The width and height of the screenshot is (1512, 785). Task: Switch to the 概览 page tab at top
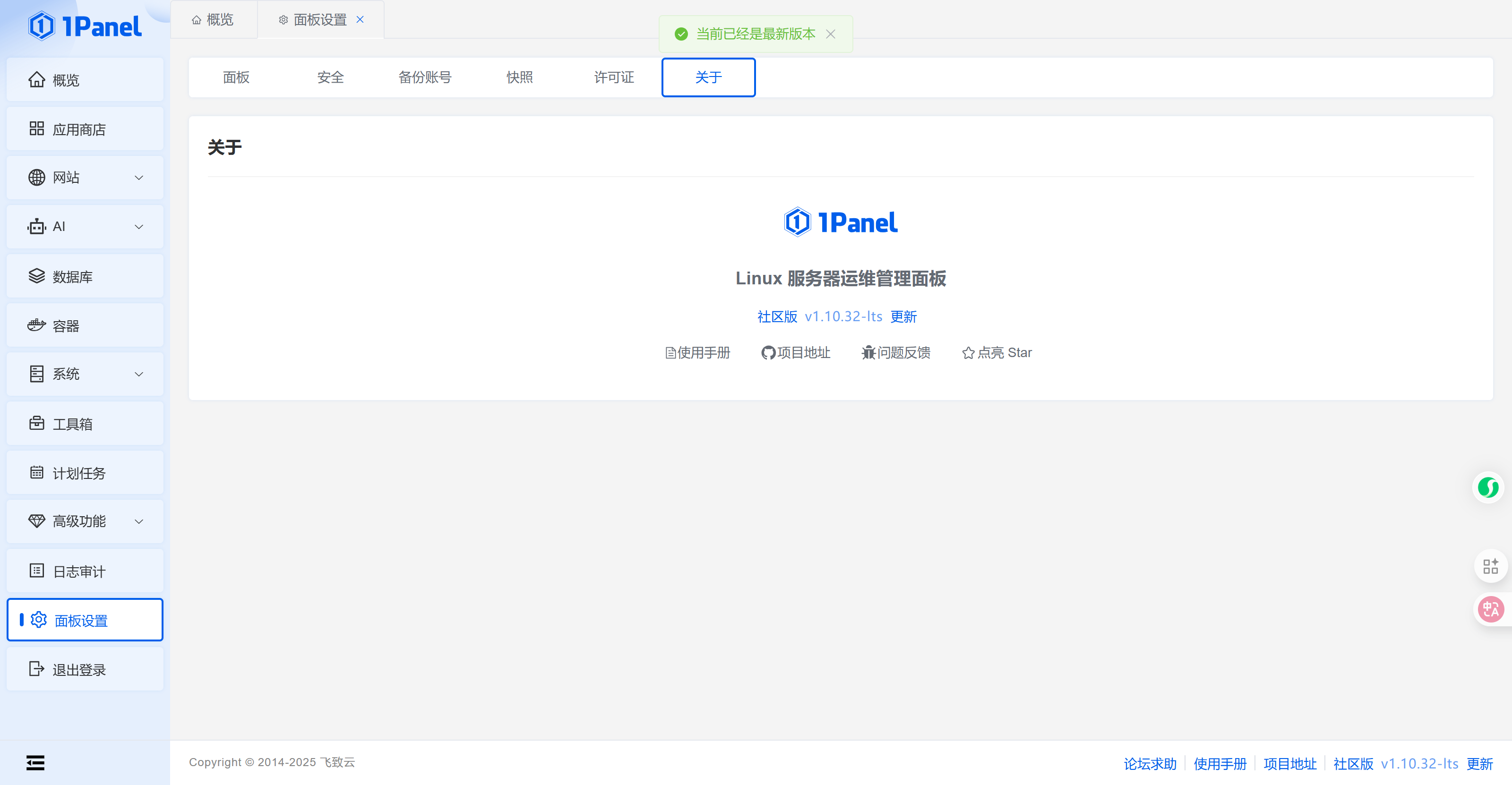214,20
